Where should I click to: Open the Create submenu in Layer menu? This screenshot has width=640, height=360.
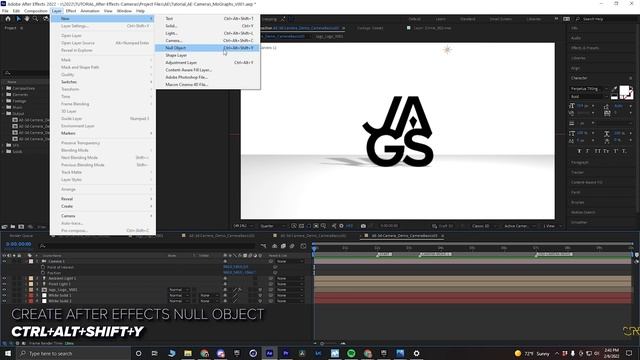103,206
